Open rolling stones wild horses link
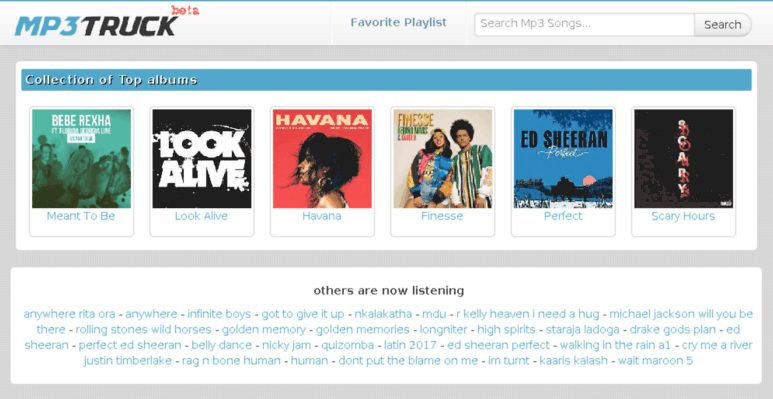 [143, 329]
